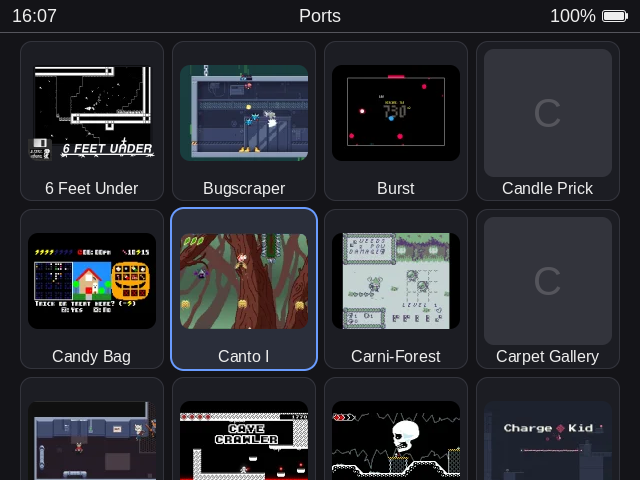Open the Cave Crawler game thumbnail
Viewport: 640px width, 480px height.
click(244, 440)
